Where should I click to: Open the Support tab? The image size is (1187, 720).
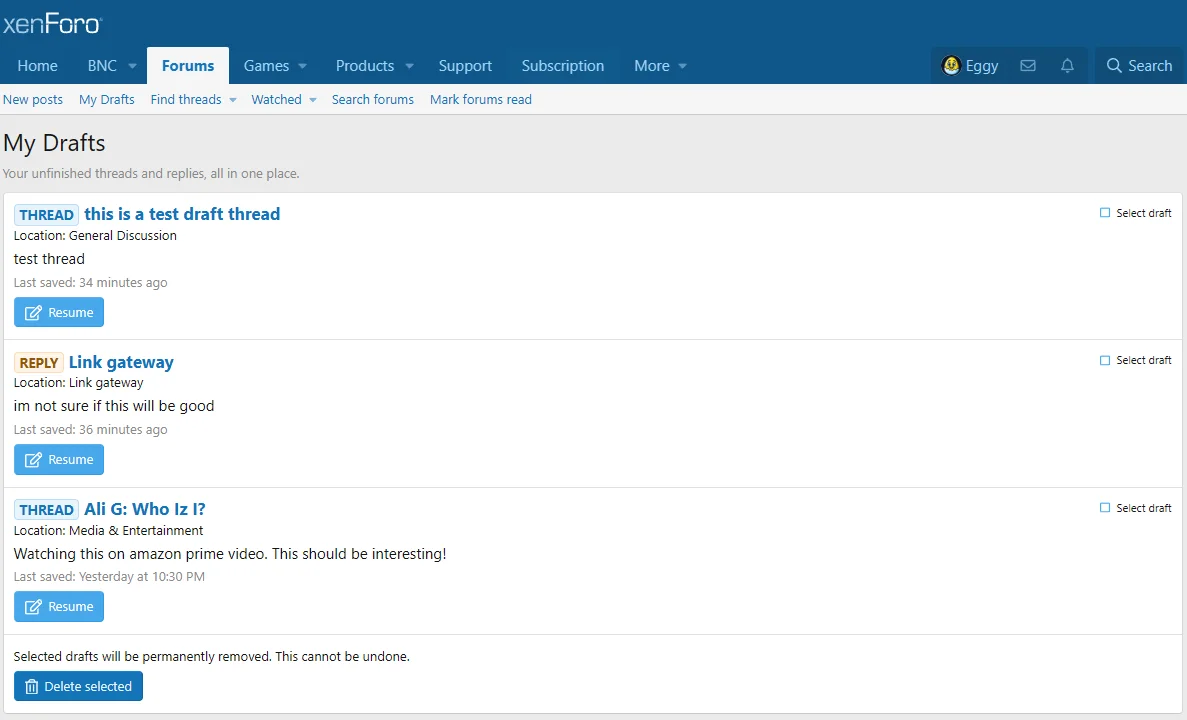(x=465, y=66)
